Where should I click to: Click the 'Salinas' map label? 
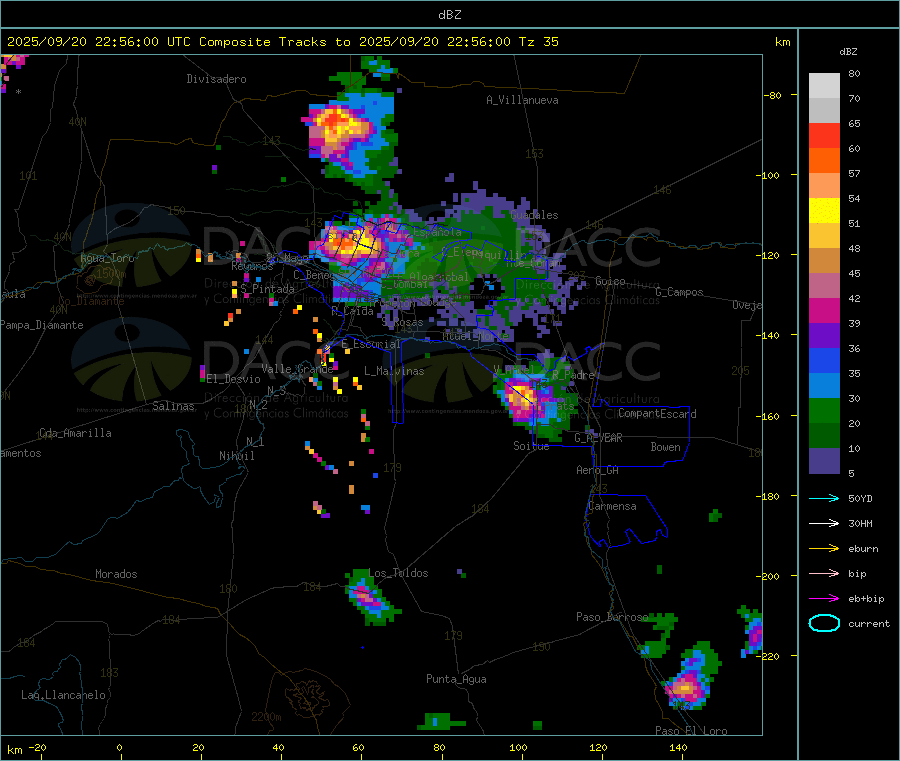173,406
